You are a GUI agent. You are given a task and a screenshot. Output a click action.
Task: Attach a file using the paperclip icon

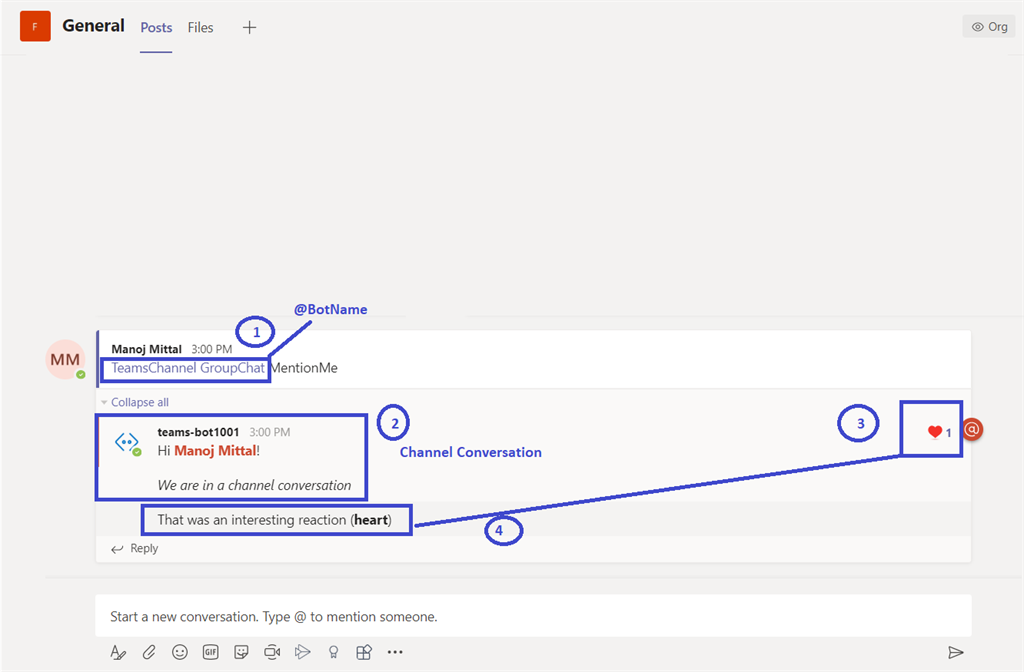tap(149, 652)
